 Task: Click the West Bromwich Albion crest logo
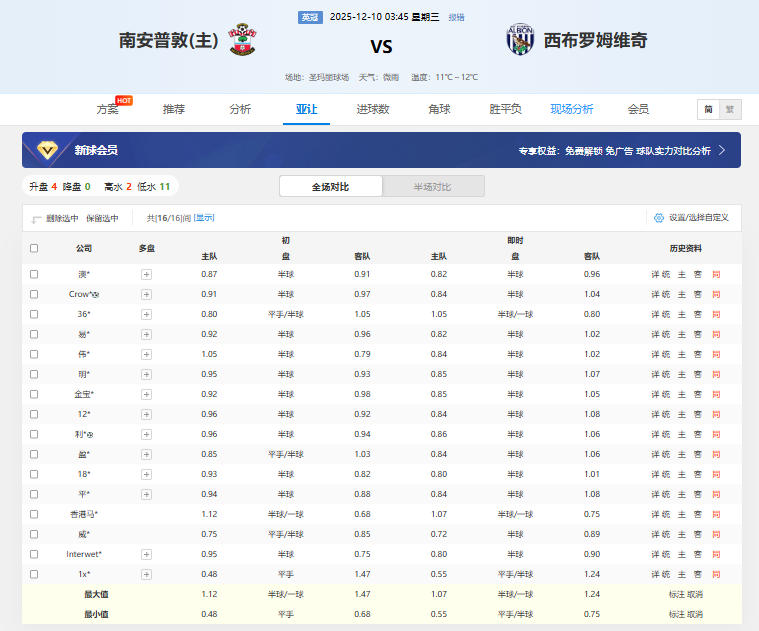click(520, 40)
